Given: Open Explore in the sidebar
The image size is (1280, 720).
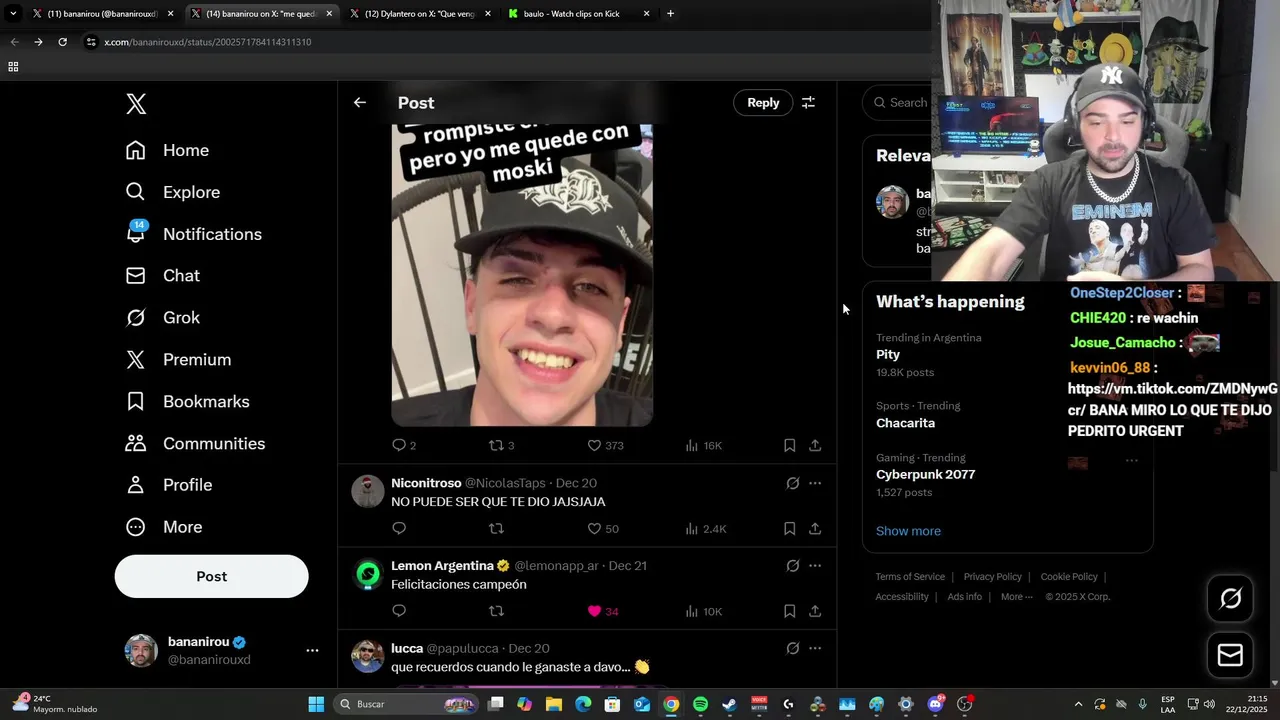Looking at the screenshot, I should [172, 192].
